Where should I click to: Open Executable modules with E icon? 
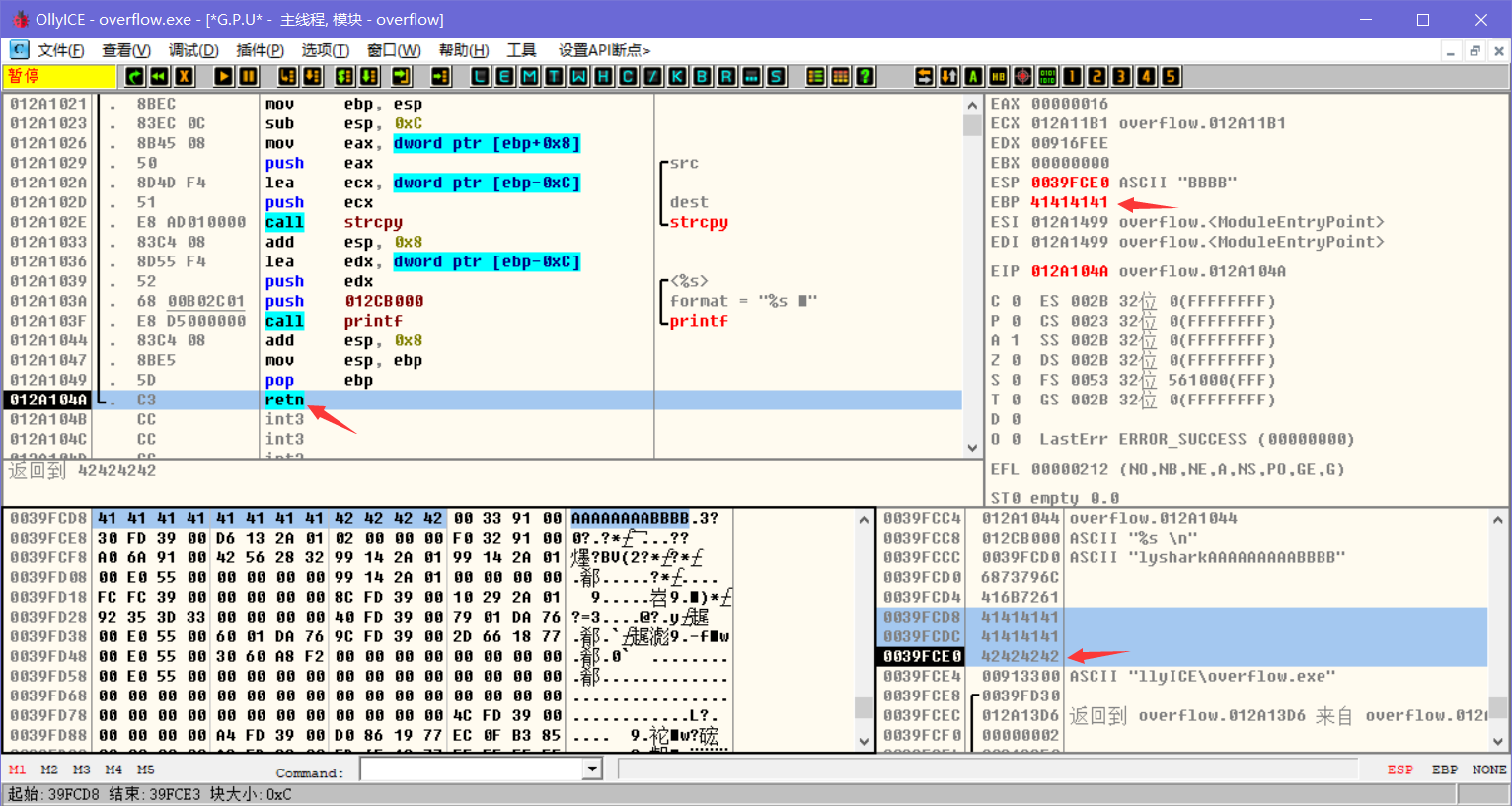click(505, 76)
